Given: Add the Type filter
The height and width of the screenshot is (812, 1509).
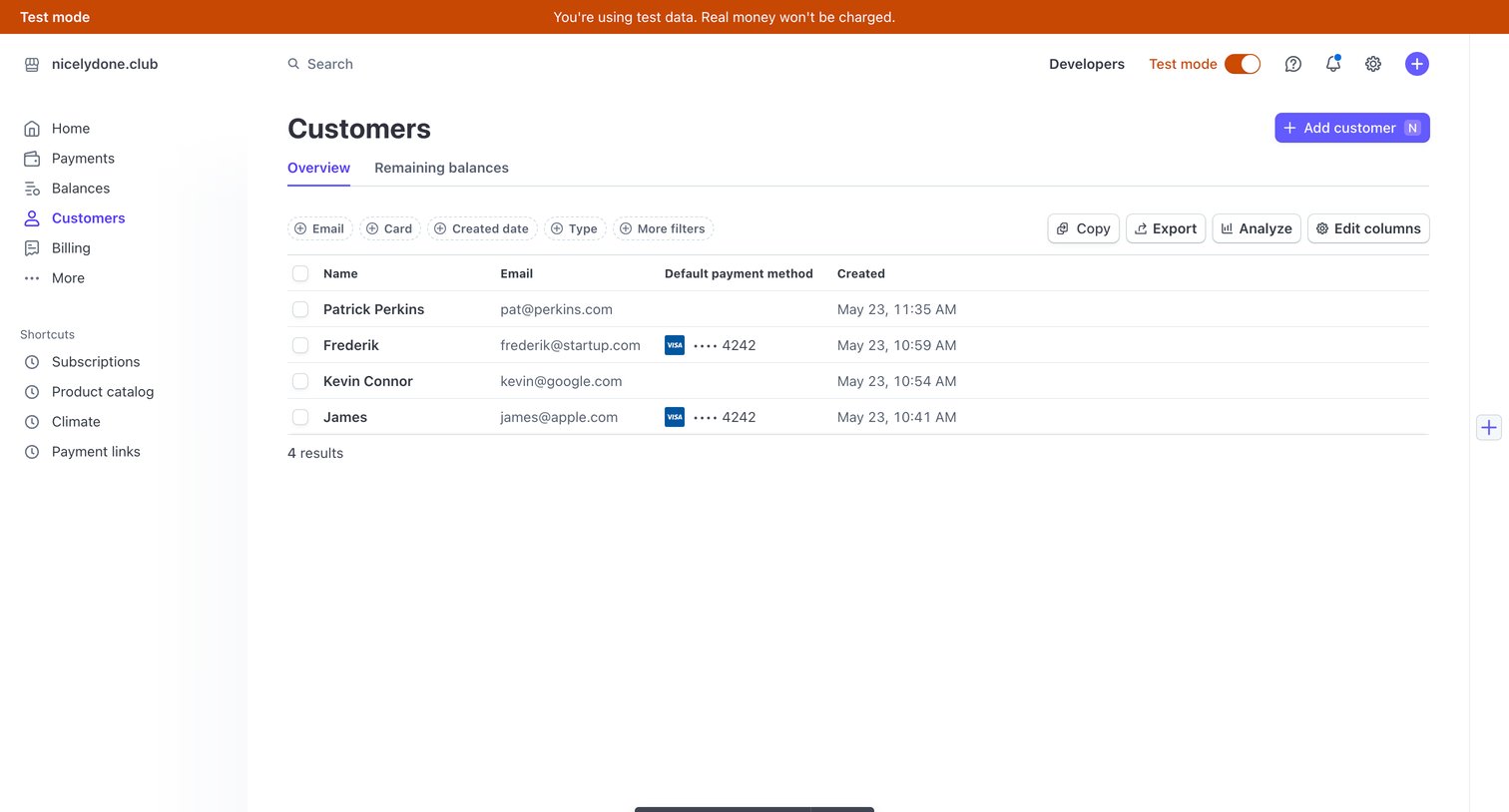Looking at the screenshot, I should pos(575,228).
